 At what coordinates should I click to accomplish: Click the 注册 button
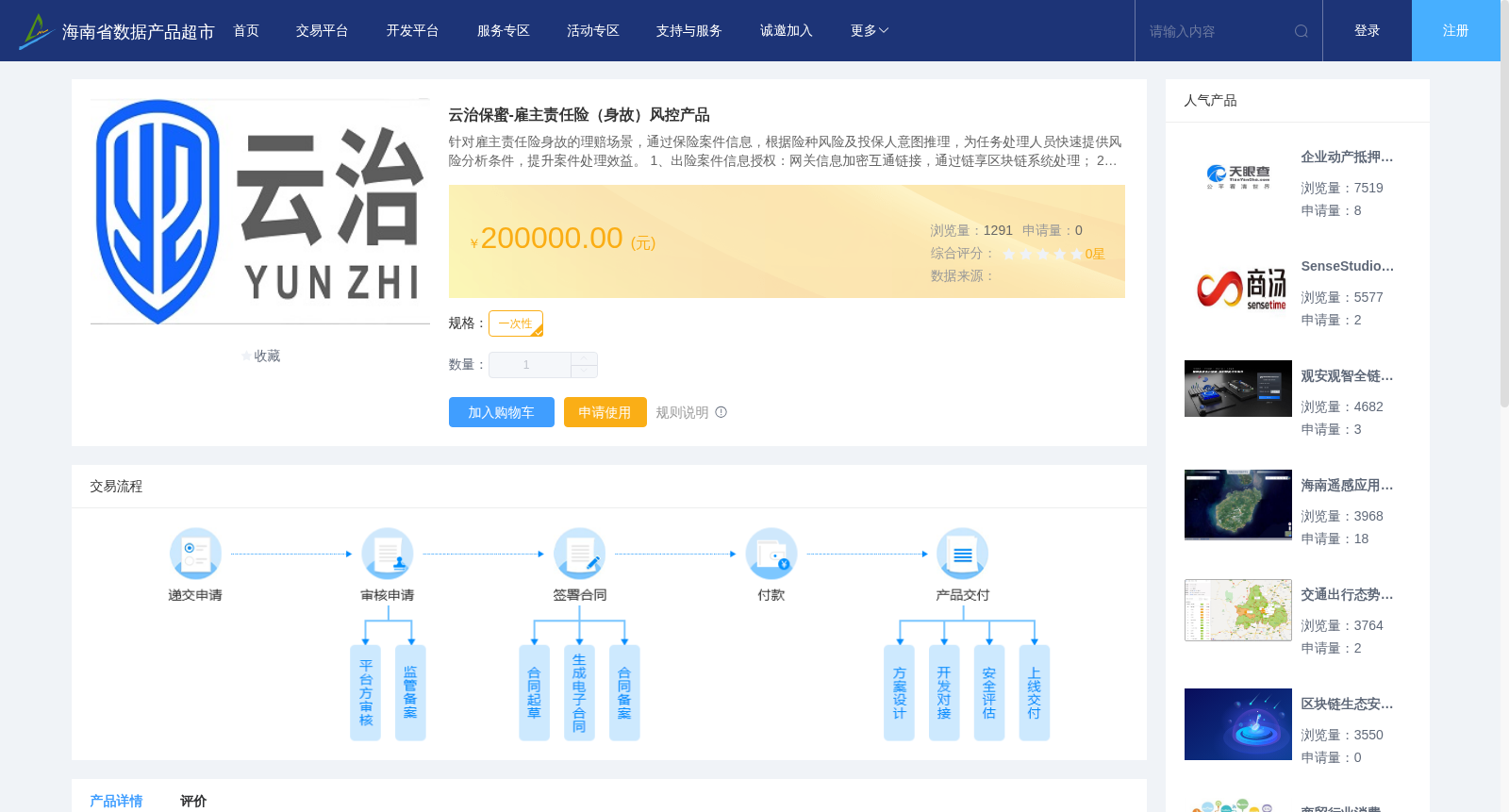(x=1456, y=31)
